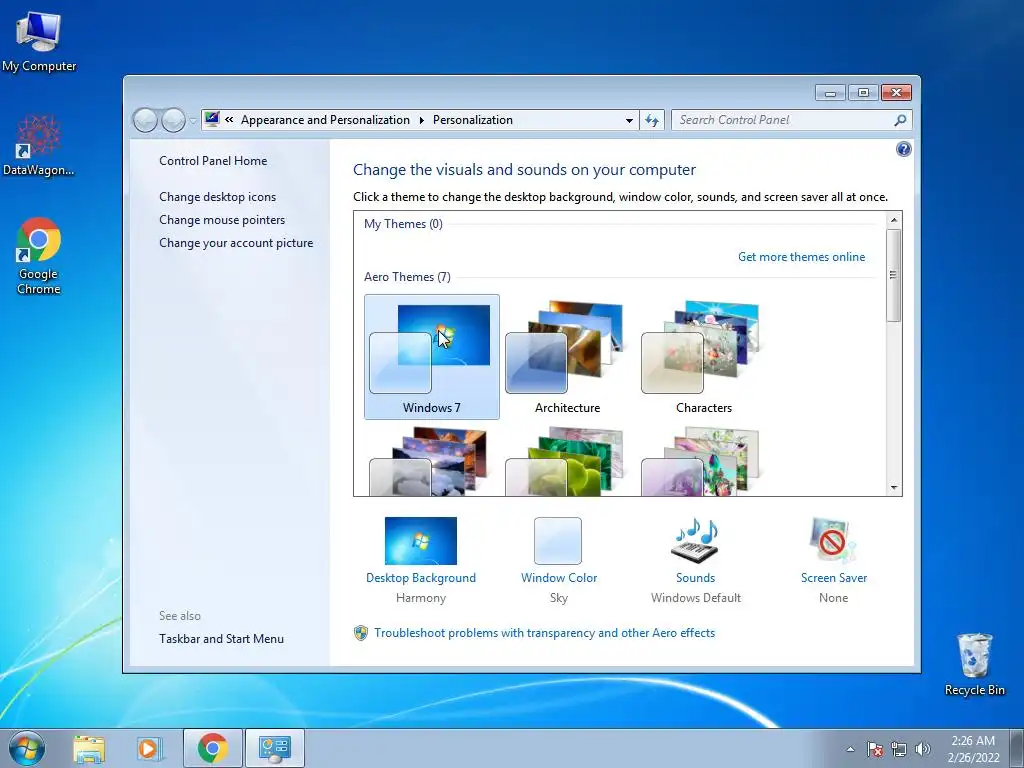Click the Forward navigation button
The image size is (1024, 768).
click(x=173, y=120)
